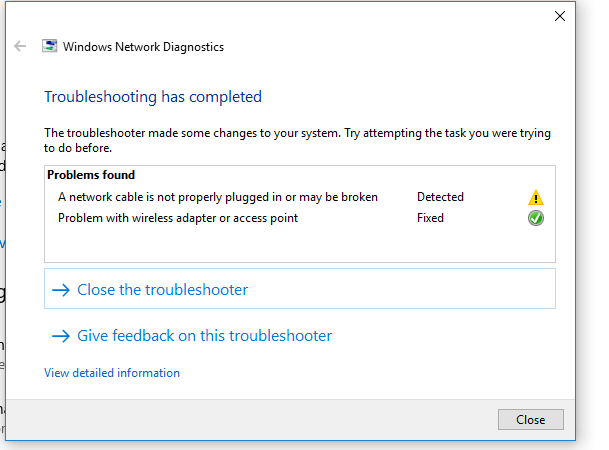Click the Fixed status text
609x450 pixels.
click(430, 218)
